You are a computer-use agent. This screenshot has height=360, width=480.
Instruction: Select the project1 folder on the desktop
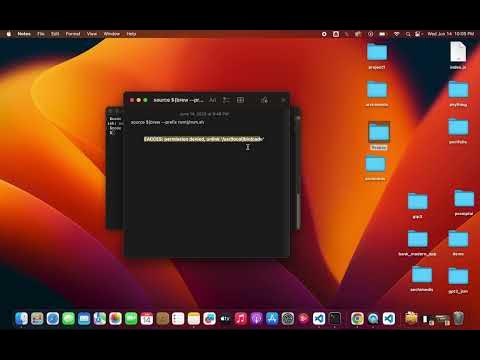point(377,57)
